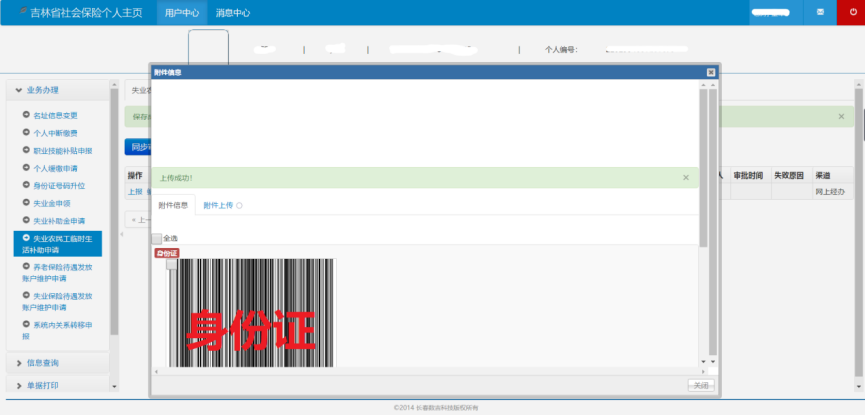
Task: Open 职业技能补贴申报 in sidebar
Action: tap(62, 150)
